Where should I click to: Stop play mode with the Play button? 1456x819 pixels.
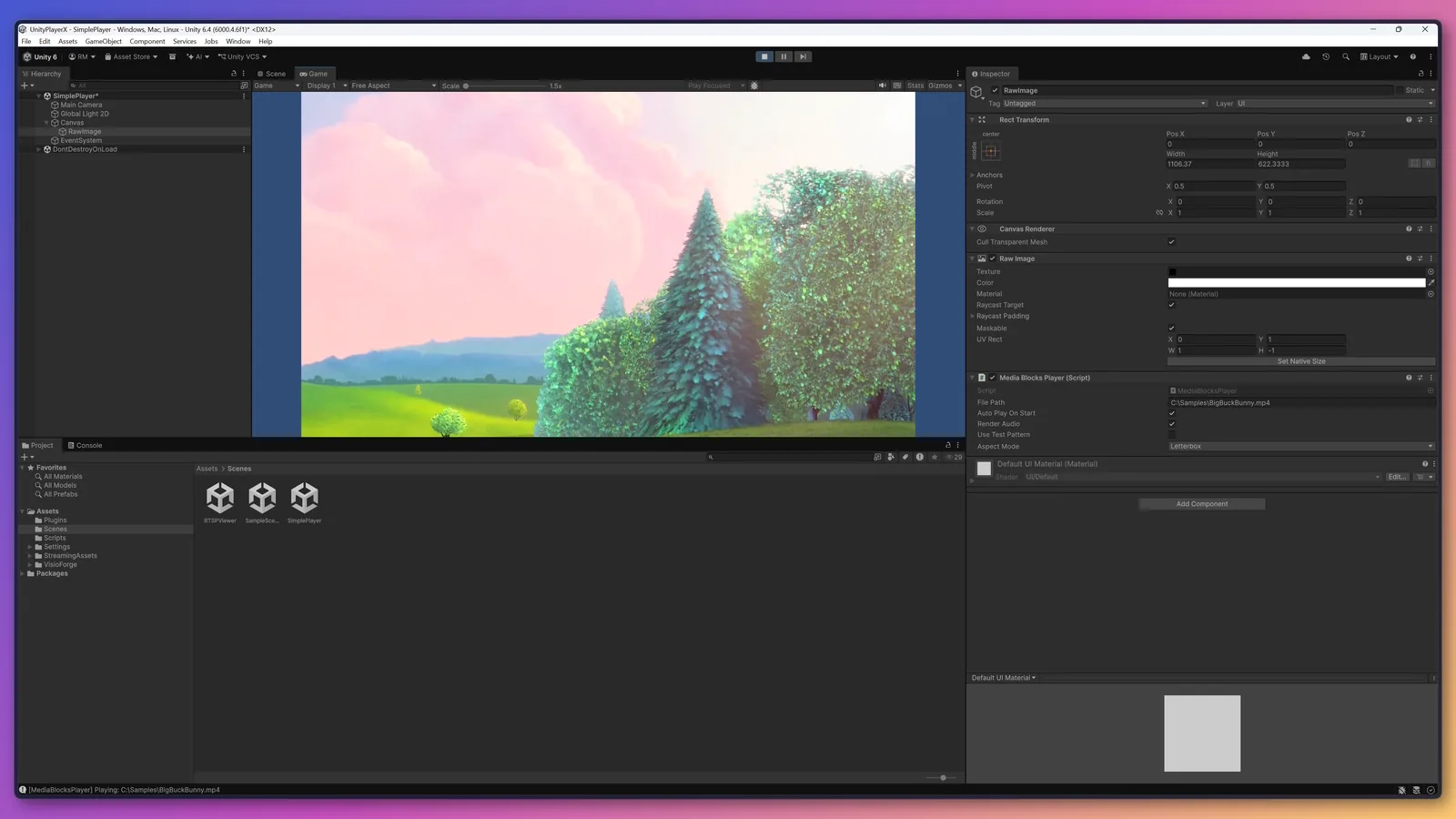[x=764, y=56]
